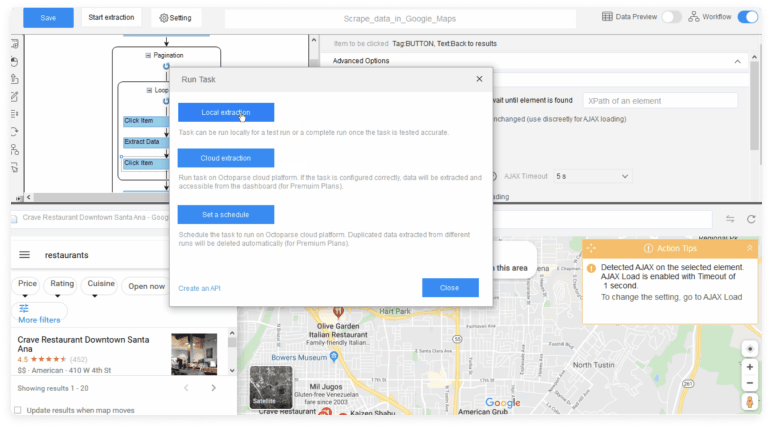
Task: Select the loop arrow icon in sidebar
Action: (x=15, y=131)
